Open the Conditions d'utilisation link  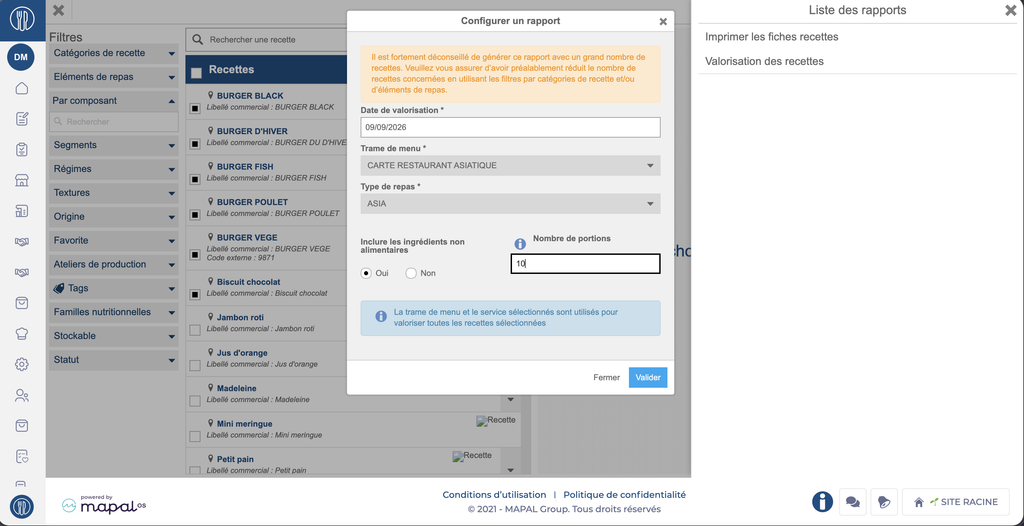pos(494,495)
